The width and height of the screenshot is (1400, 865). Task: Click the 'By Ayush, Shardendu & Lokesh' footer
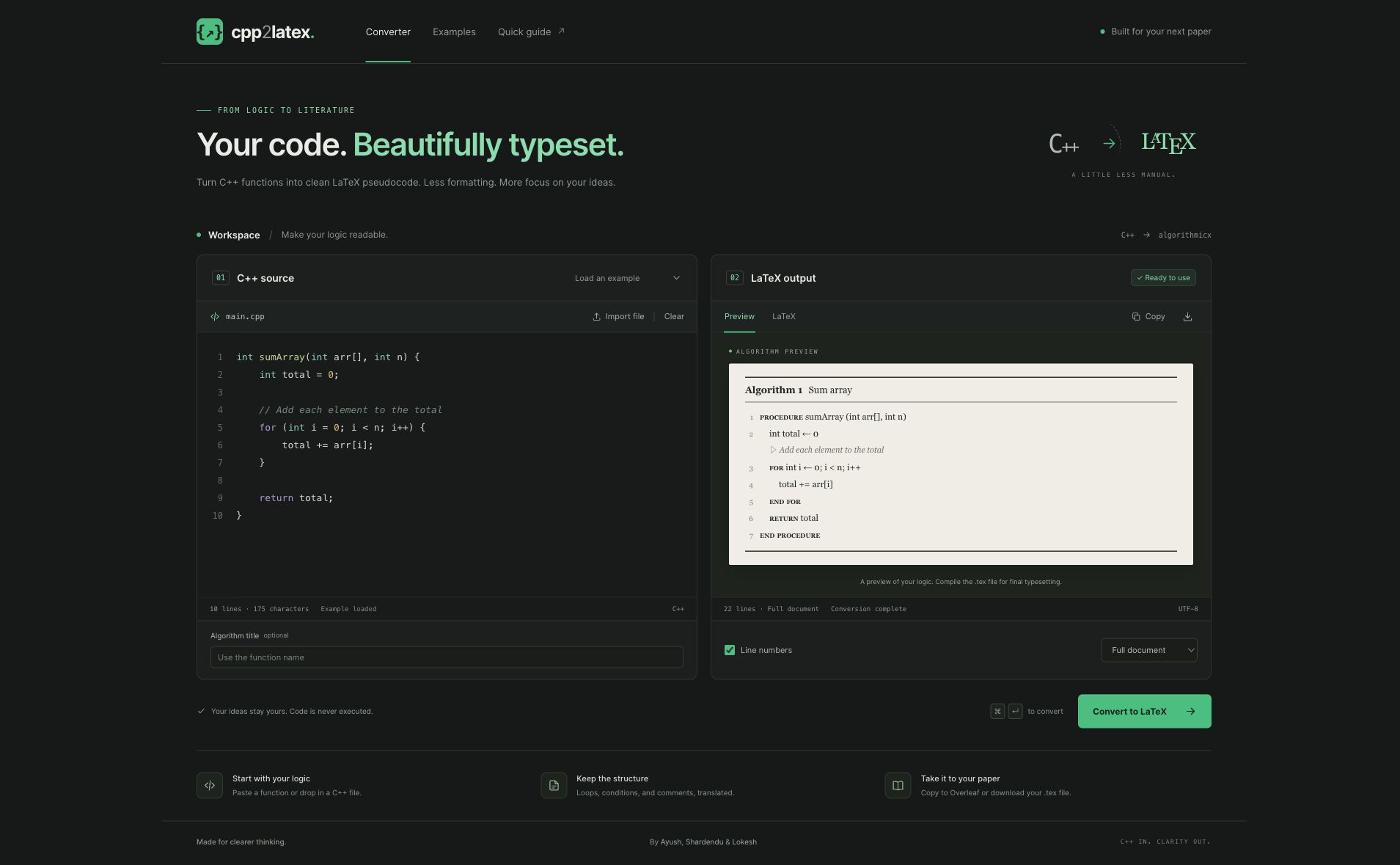click(703, 842)
